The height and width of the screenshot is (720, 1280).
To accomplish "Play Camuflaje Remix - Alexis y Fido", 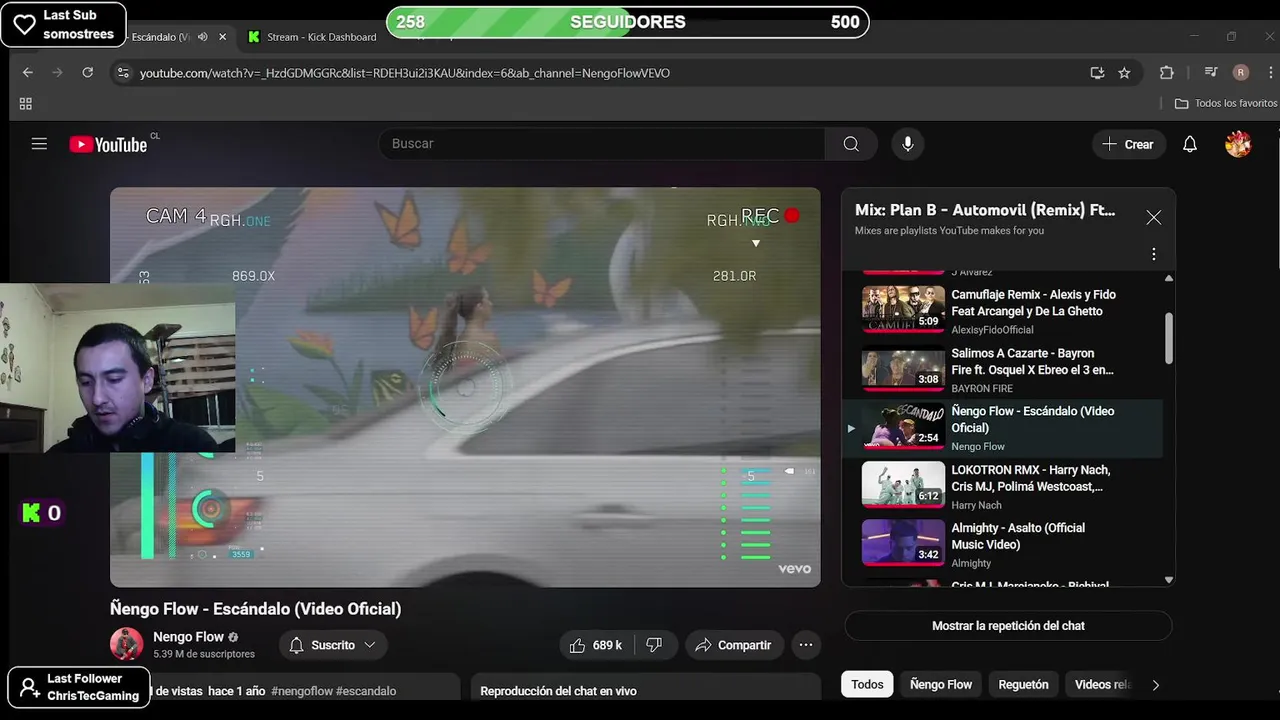I will click(1002, 311).
